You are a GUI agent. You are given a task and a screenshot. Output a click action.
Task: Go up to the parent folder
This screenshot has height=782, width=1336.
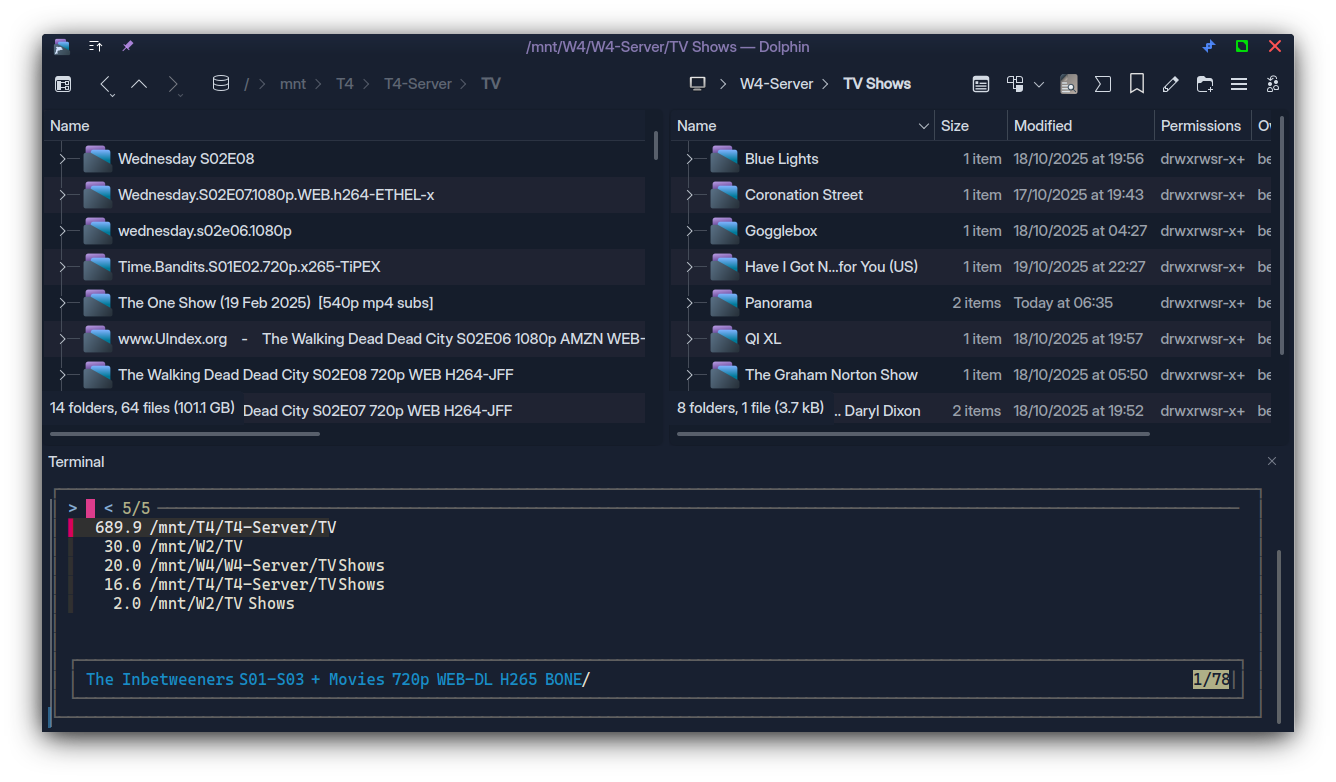pyautogui.click(x=139, y=84)
